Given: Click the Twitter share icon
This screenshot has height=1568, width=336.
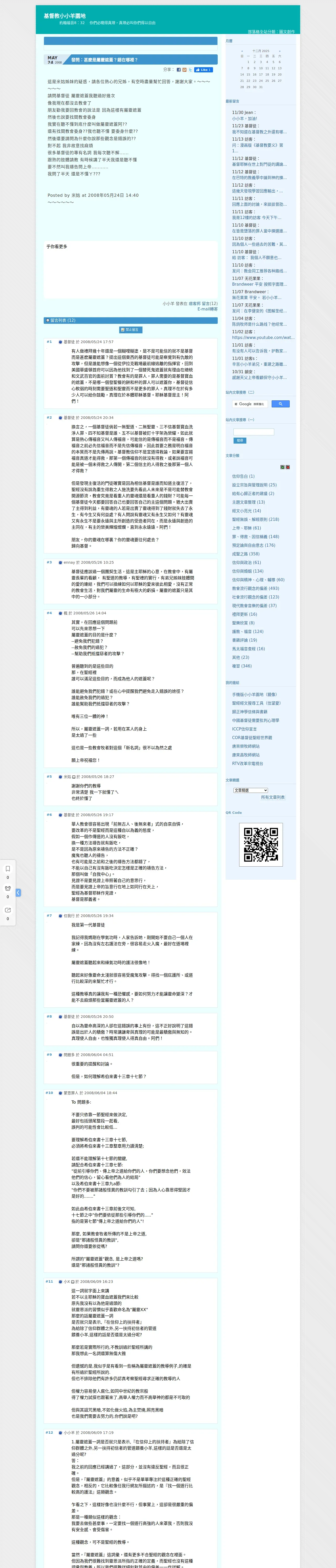Looking at the screenshot, I should 190,70.
